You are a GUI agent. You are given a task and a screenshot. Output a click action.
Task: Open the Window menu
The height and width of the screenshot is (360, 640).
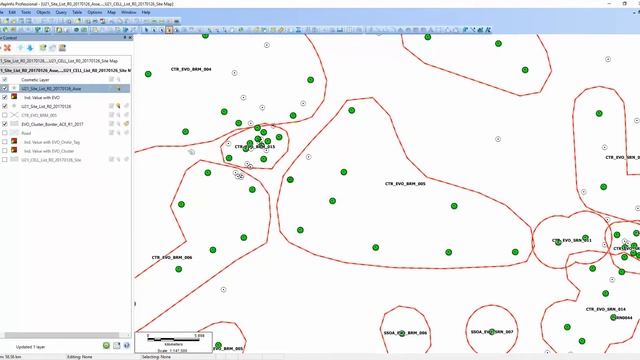[x=129, y=12]
